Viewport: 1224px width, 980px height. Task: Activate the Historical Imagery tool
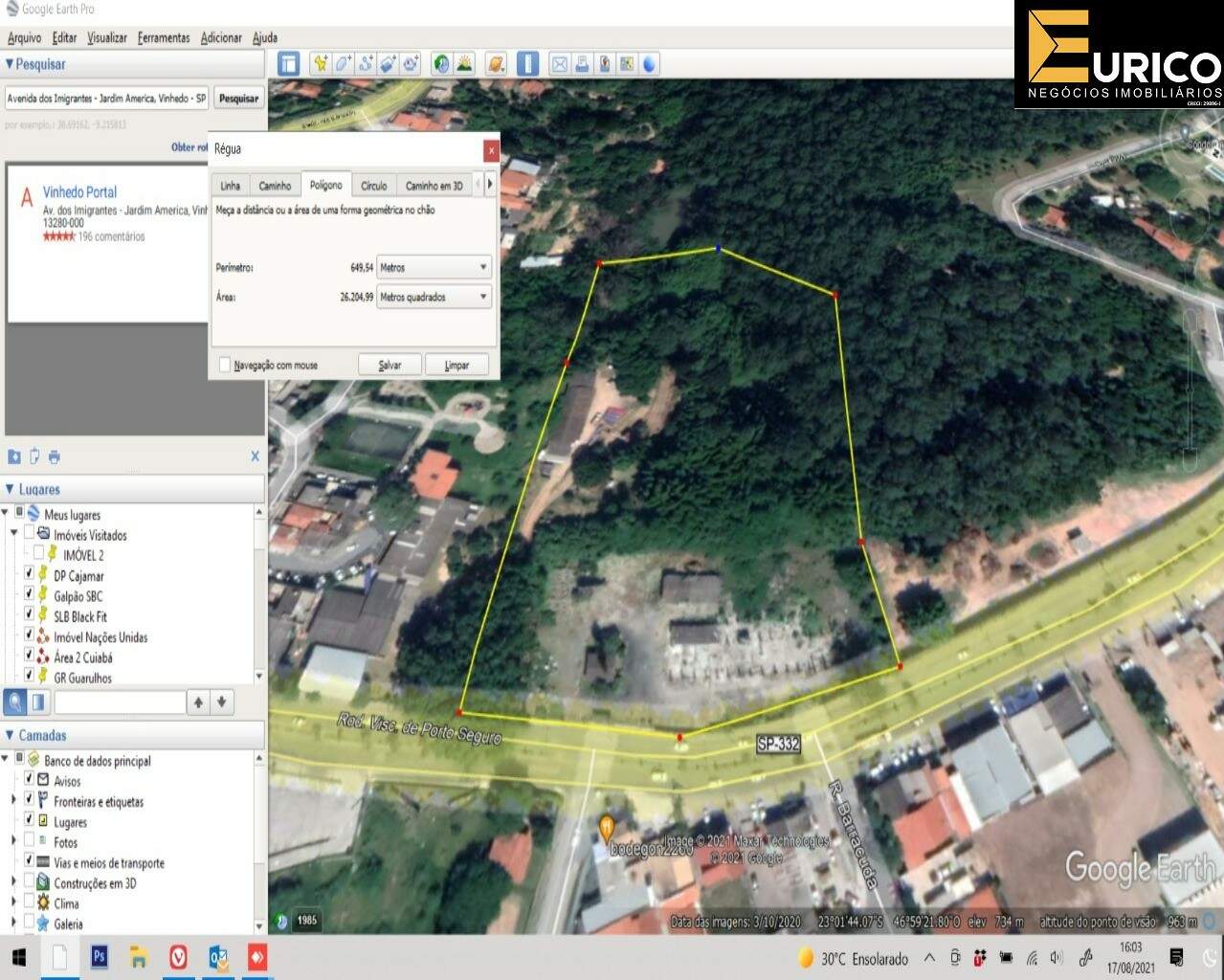pos(439,64)
